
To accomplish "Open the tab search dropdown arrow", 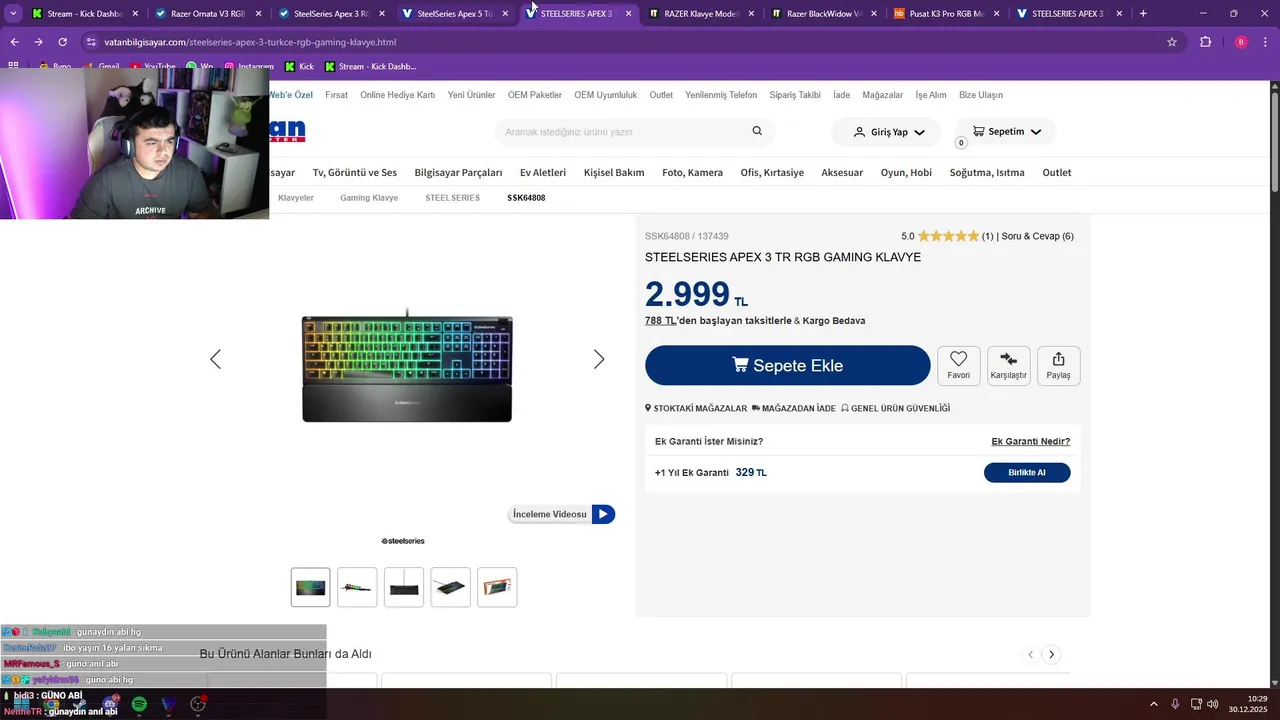I will (13, 14).
